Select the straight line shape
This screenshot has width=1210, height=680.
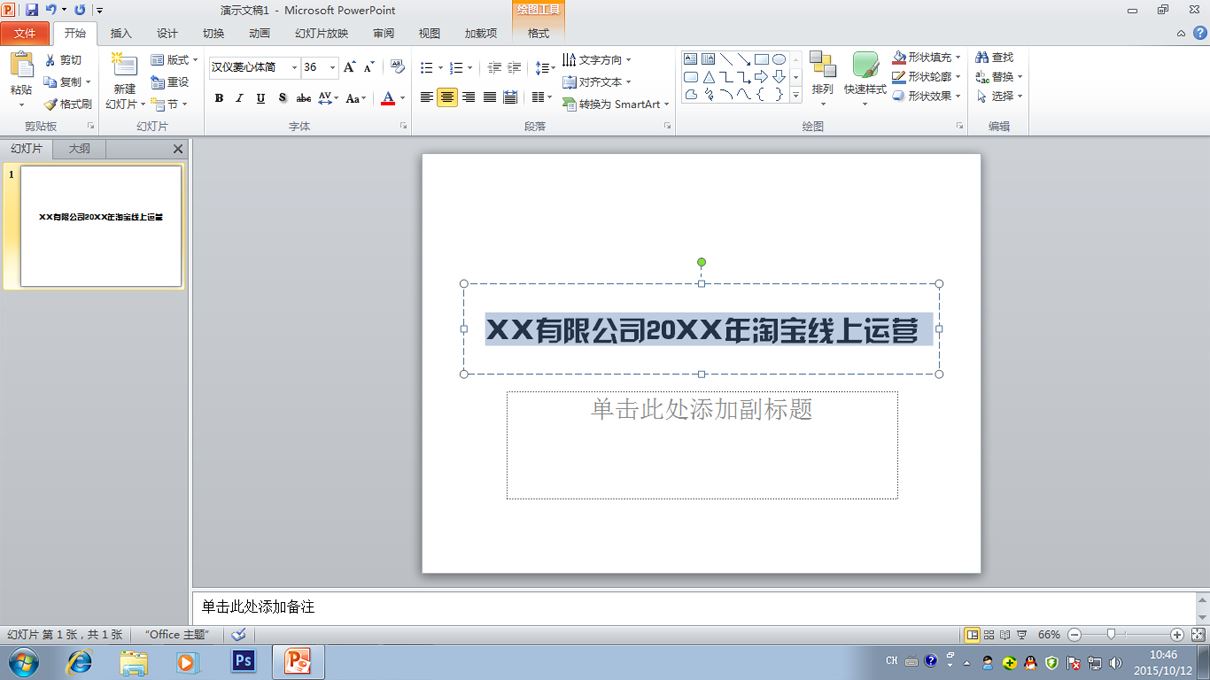pos(726,59)
